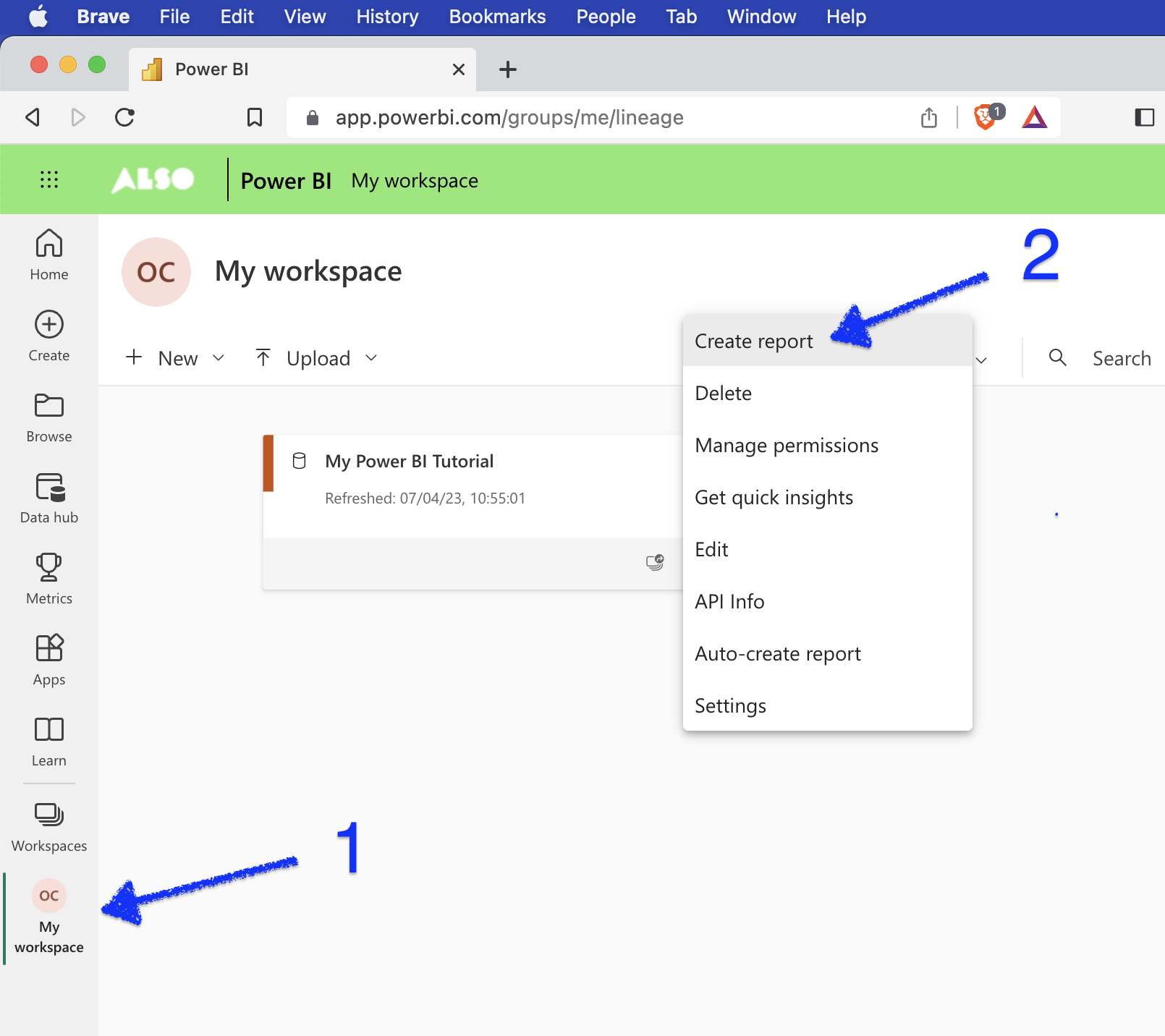Click the My Power BI Tutorial dataset
This screenshot has height=1036, width=1165.
[409, 462]
